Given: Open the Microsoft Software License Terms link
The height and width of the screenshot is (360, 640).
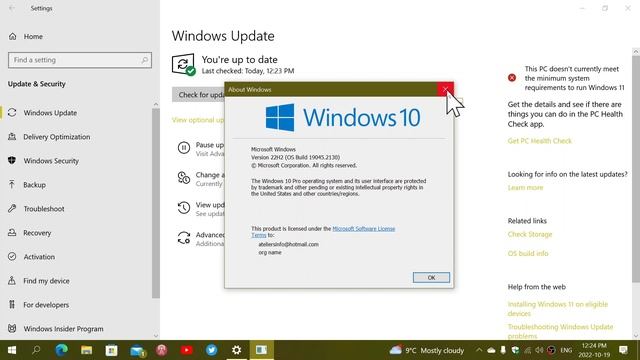Looking at the screenshot, I should pos(364,229).
